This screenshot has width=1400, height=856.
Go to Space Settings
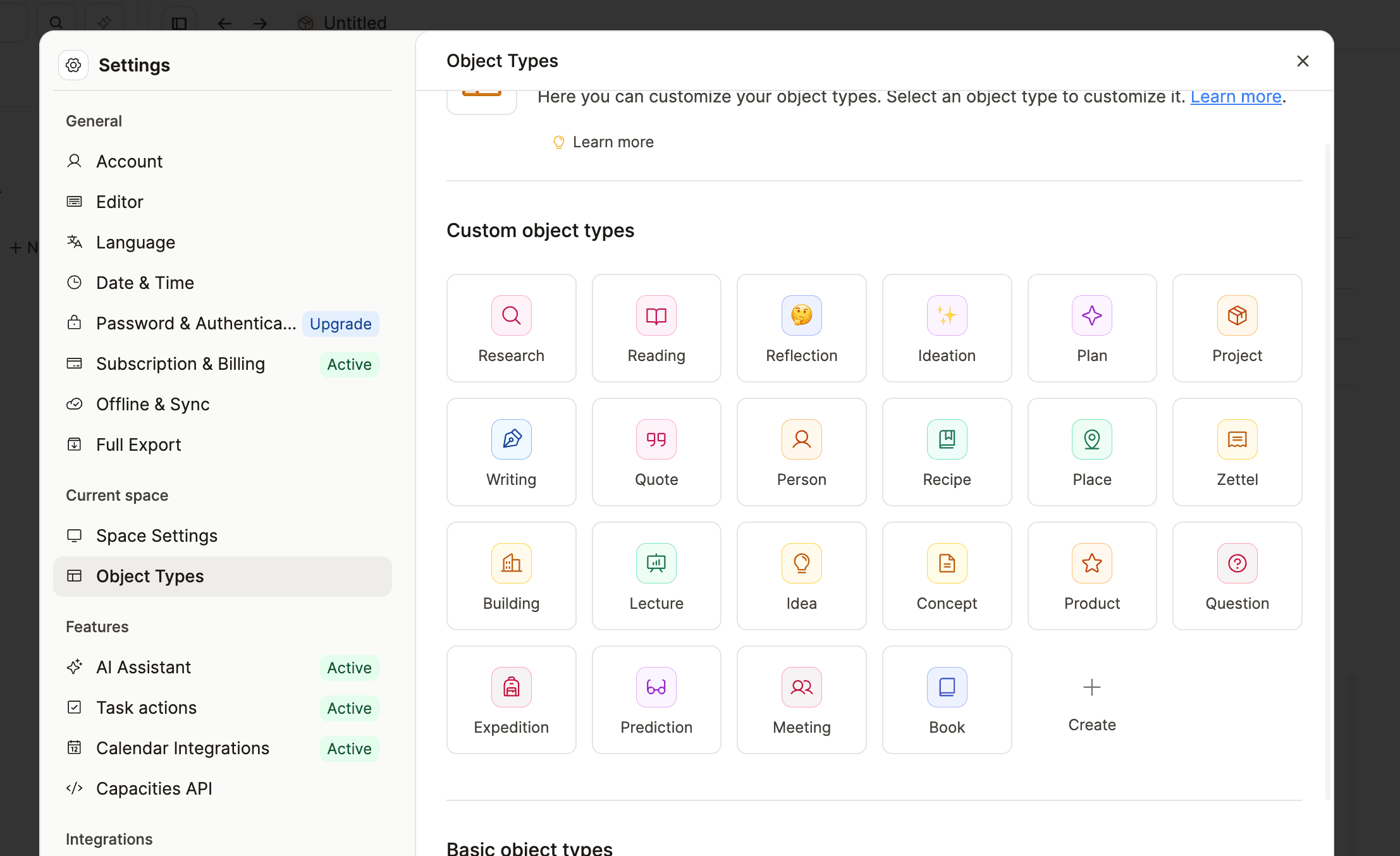point(156,535)
